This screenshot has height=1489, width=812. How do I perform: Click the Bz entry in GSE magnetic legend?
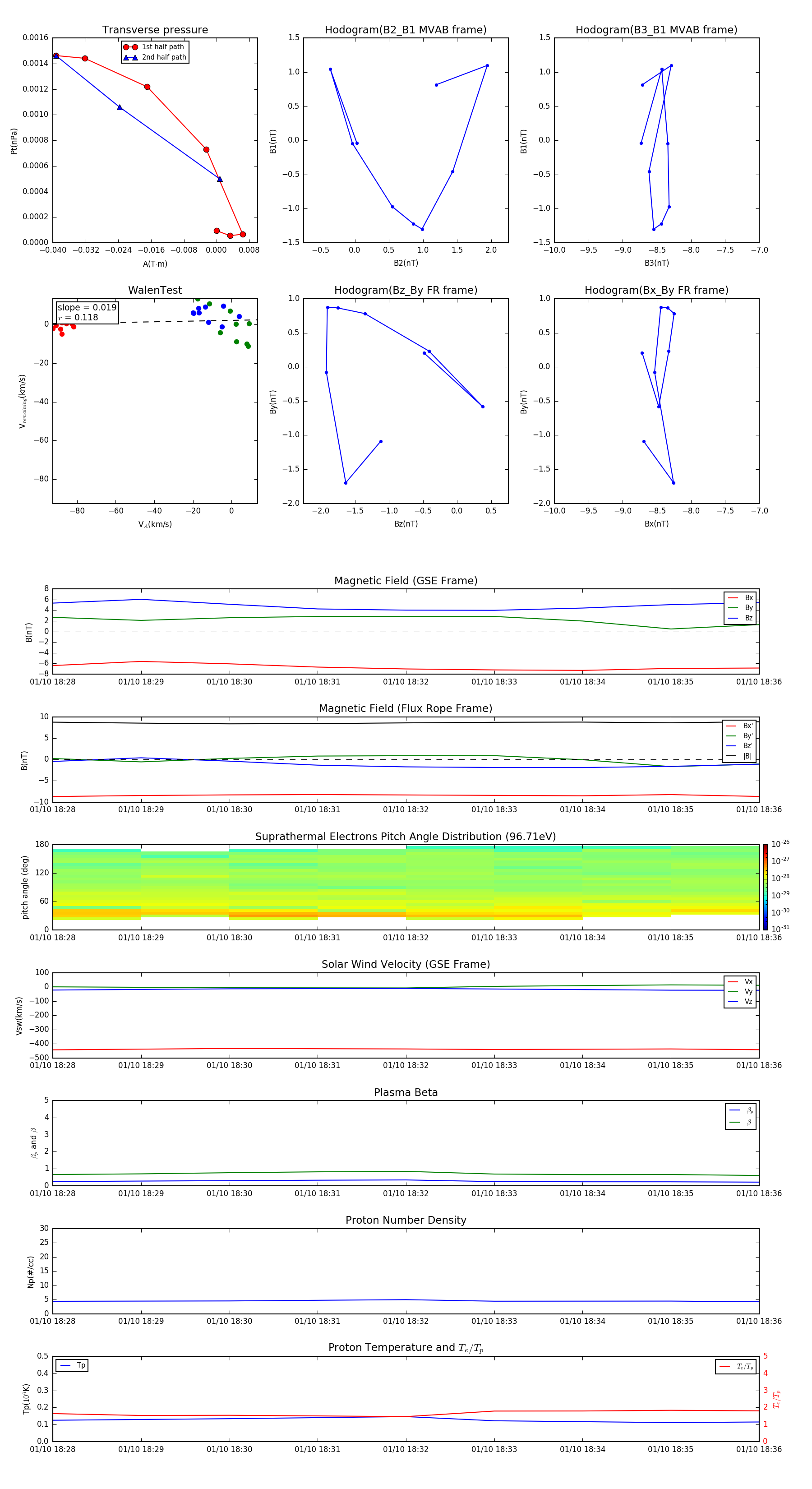740,619
